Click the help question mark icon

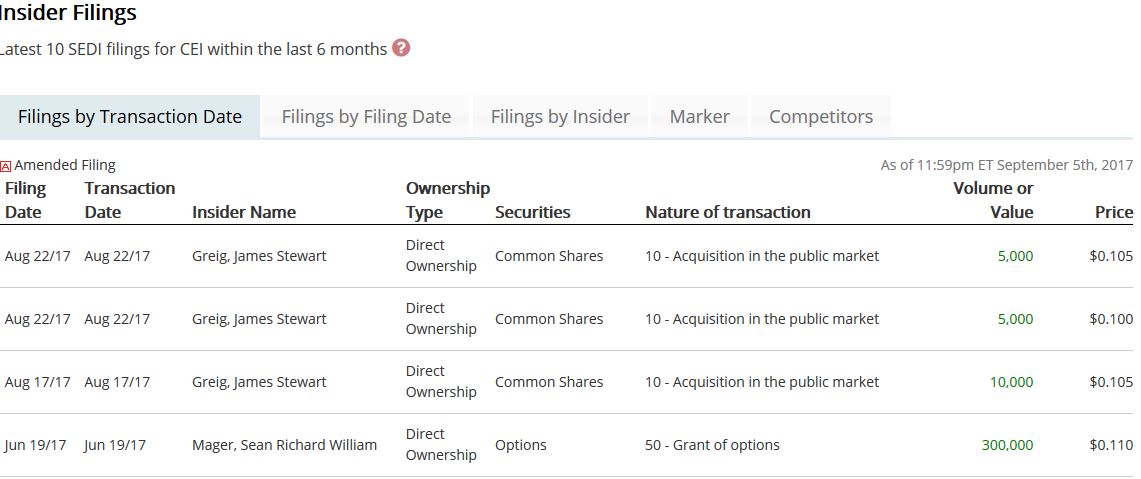(x=401, y=48)
